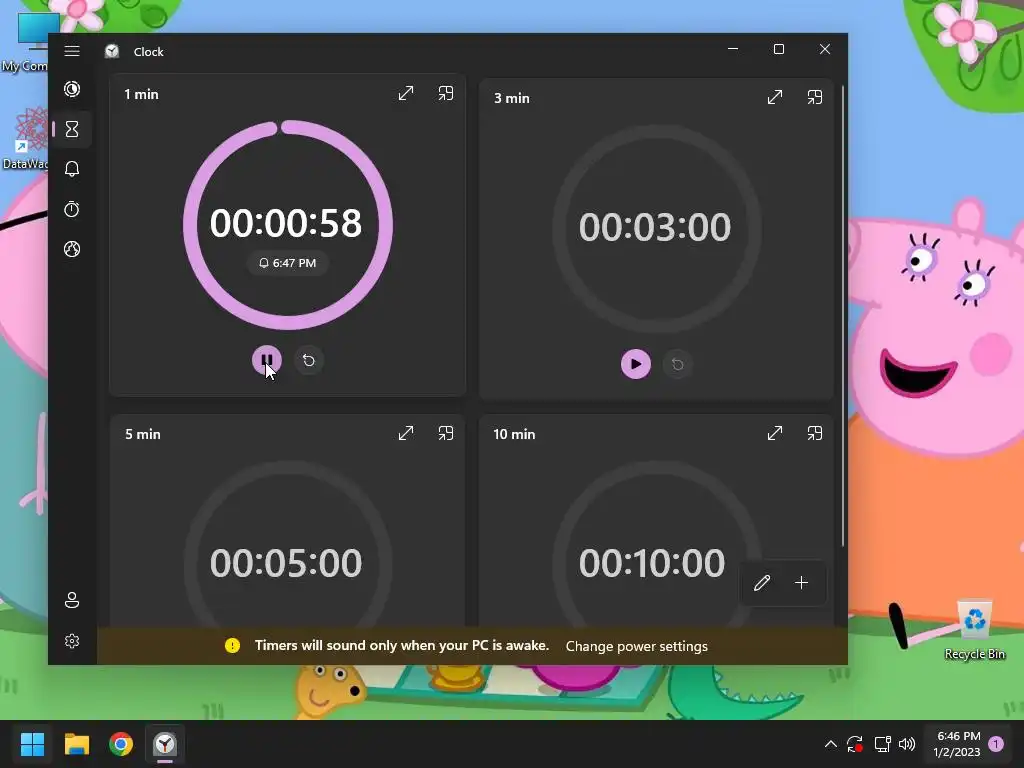Start the 3 min timer

635,364
